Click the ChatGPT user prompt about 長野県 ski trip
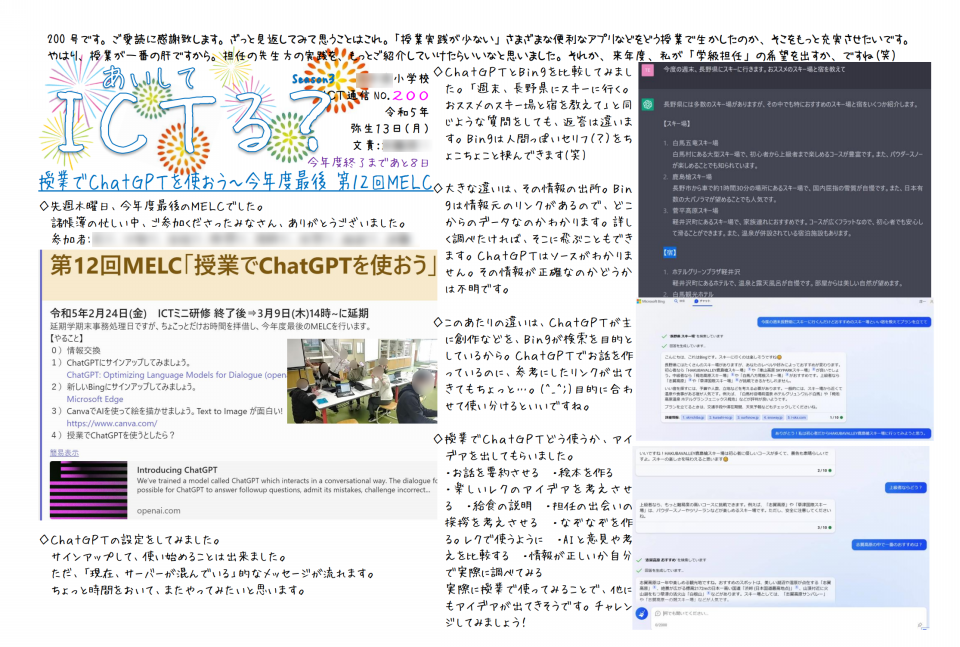The width and height of the screenshot is (960, 647). [x=754, y=70]
